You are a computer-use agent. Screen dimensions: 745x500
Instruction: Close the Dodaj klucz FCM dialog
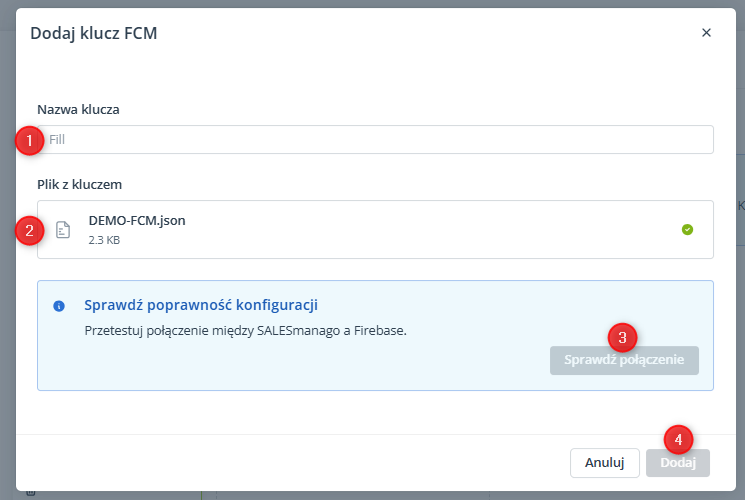pos(706,33)
